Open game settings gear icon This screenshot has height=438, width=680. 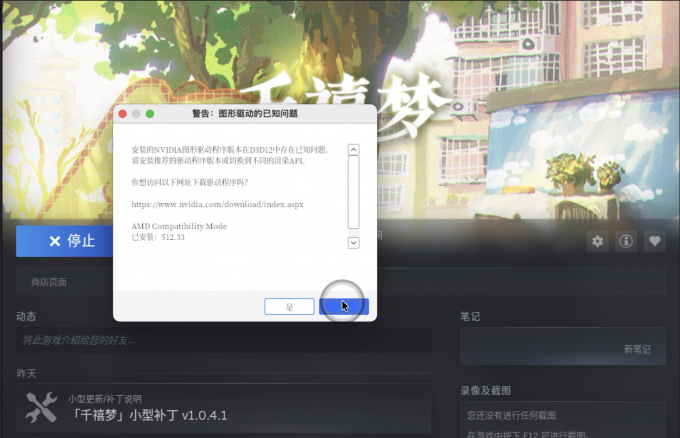coord(597,241)
